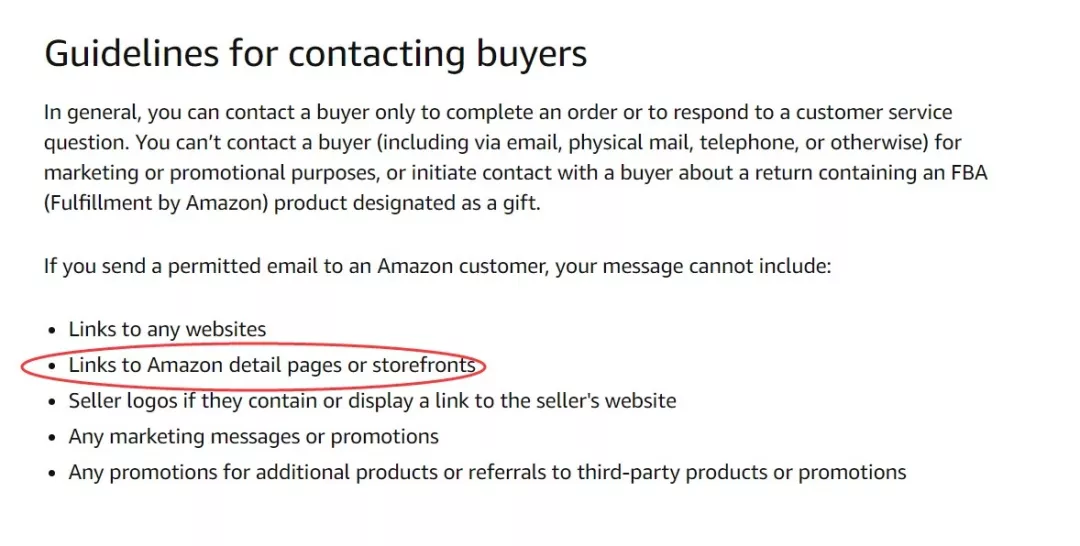Click the bullet dot before "Any marketing messages"

tap(53, 438)
